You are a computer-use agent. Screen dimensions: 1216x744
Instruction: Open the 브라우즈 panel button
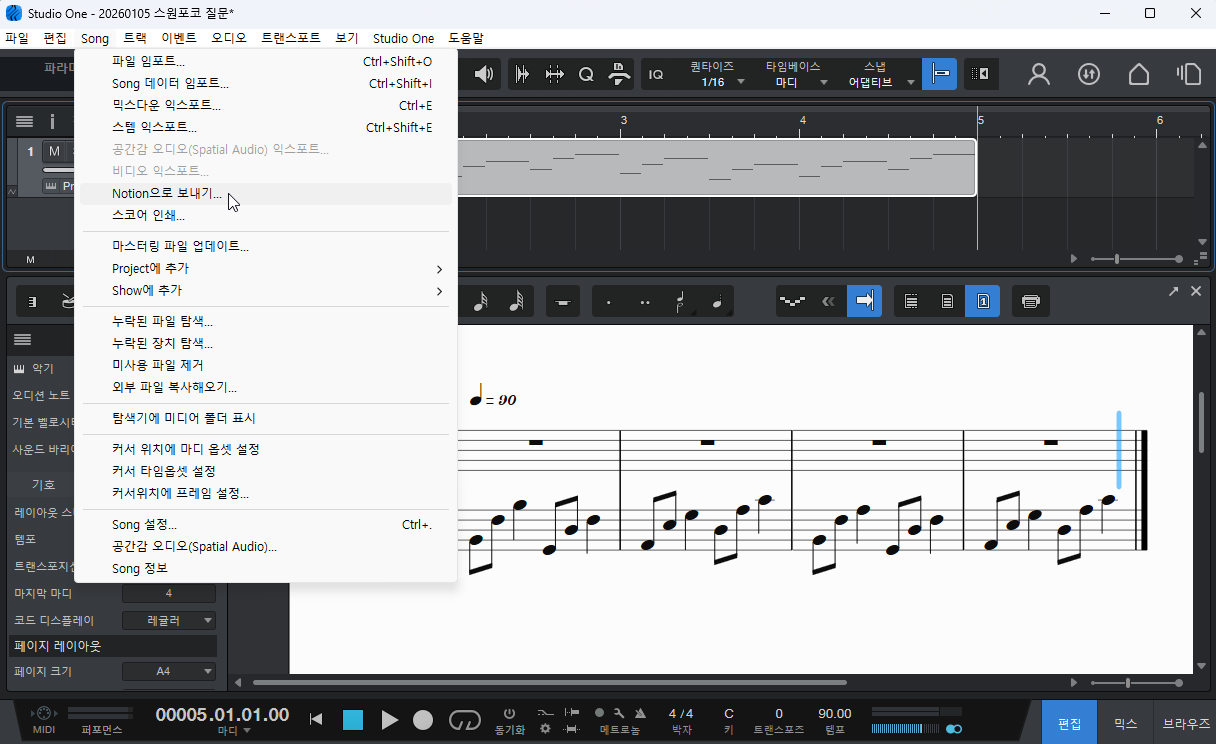[x=1185, y=723]
